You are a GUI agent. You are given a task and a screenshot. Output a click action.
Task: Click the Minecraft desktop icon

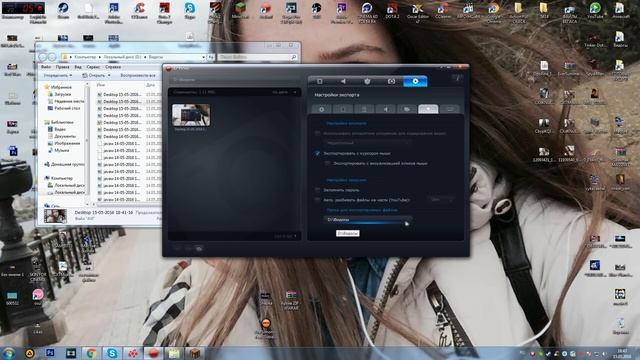point(240,10)
